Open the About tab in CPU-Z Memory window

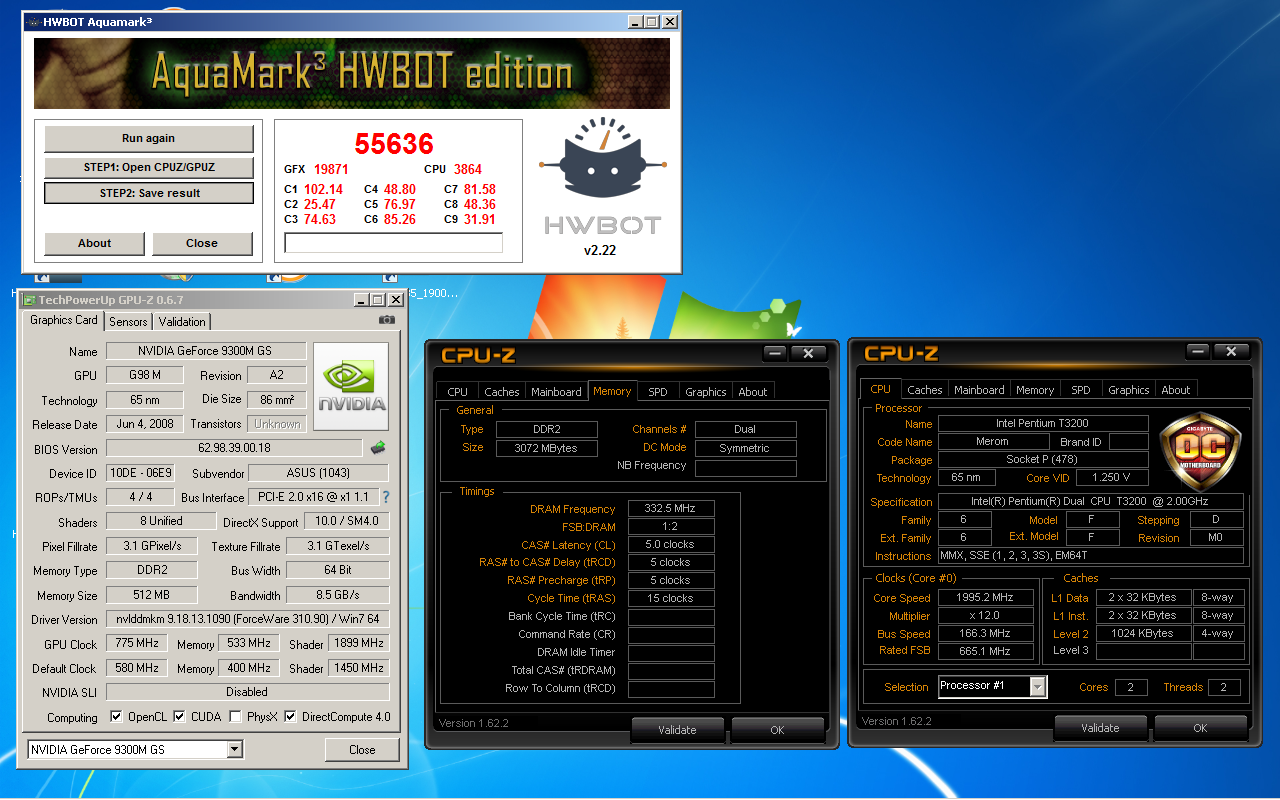point(753,392)
